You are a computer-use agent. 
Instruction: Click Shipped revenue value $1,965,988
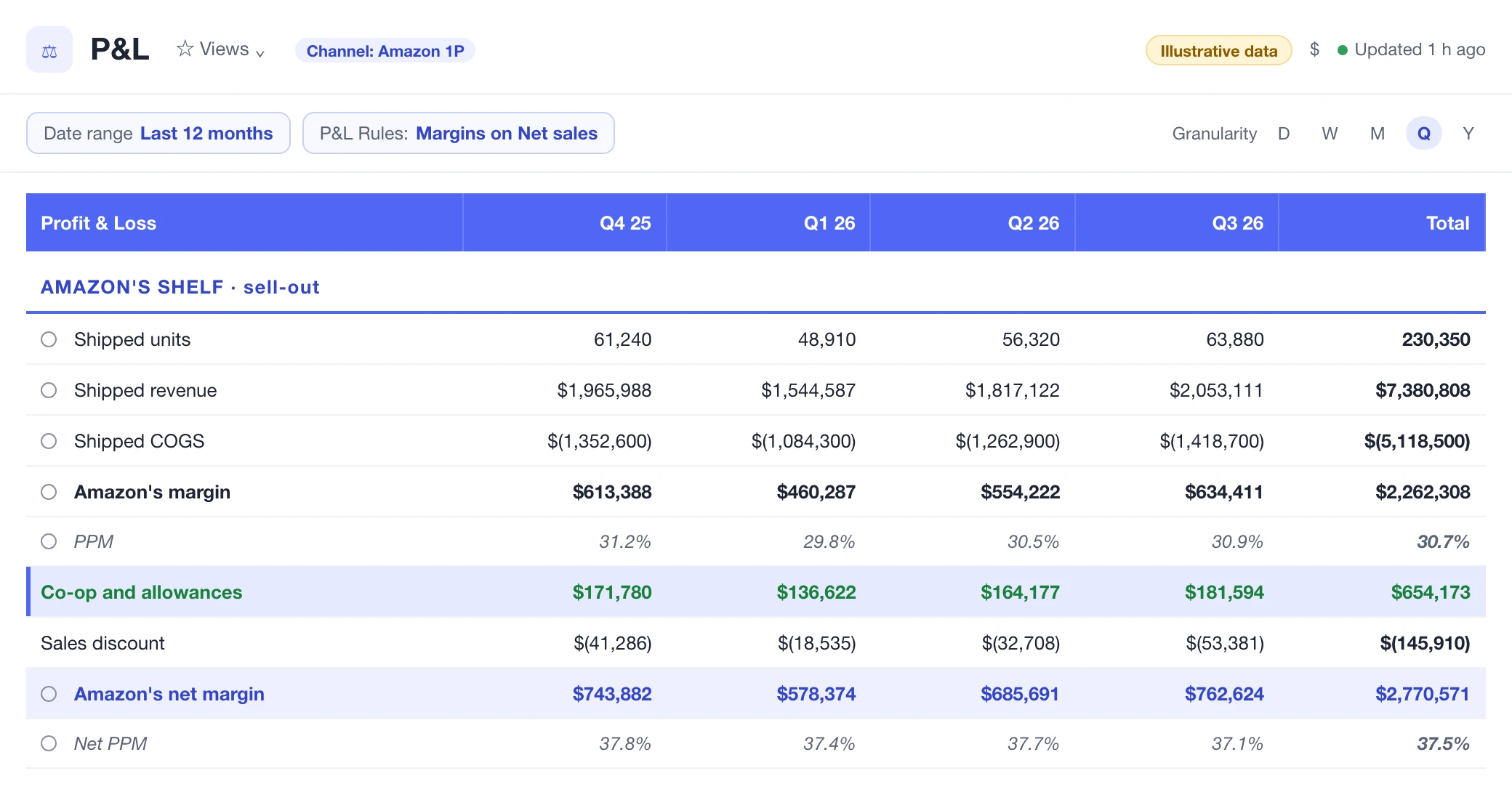click(604, 390)
